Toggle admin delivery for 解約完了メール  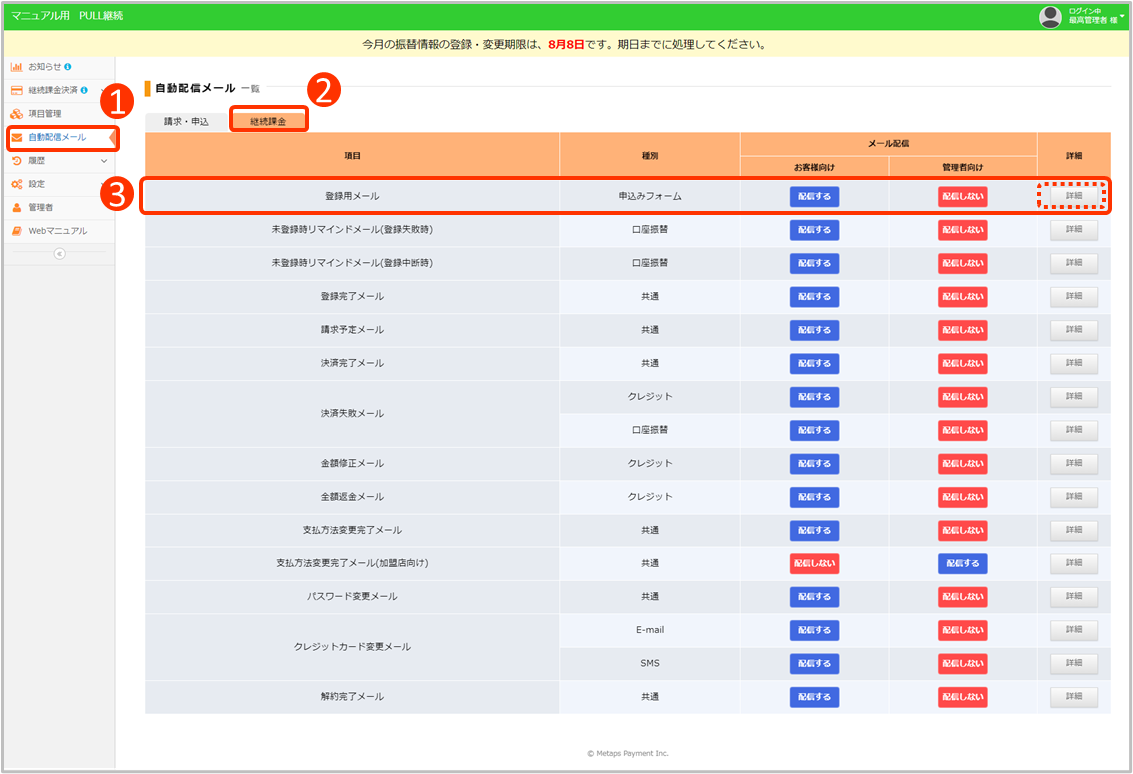point(962,697)
